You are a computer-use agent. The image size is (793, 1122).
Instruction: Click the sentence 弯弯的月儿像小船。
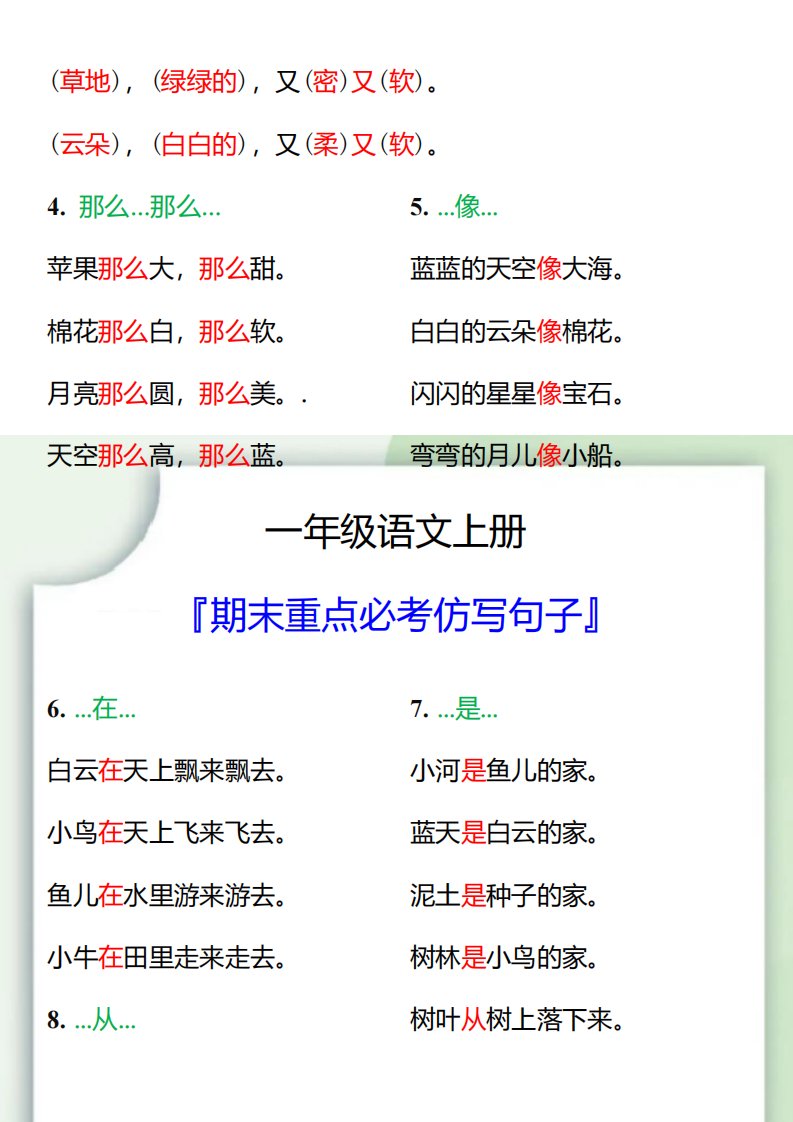[x=518, y=457]
